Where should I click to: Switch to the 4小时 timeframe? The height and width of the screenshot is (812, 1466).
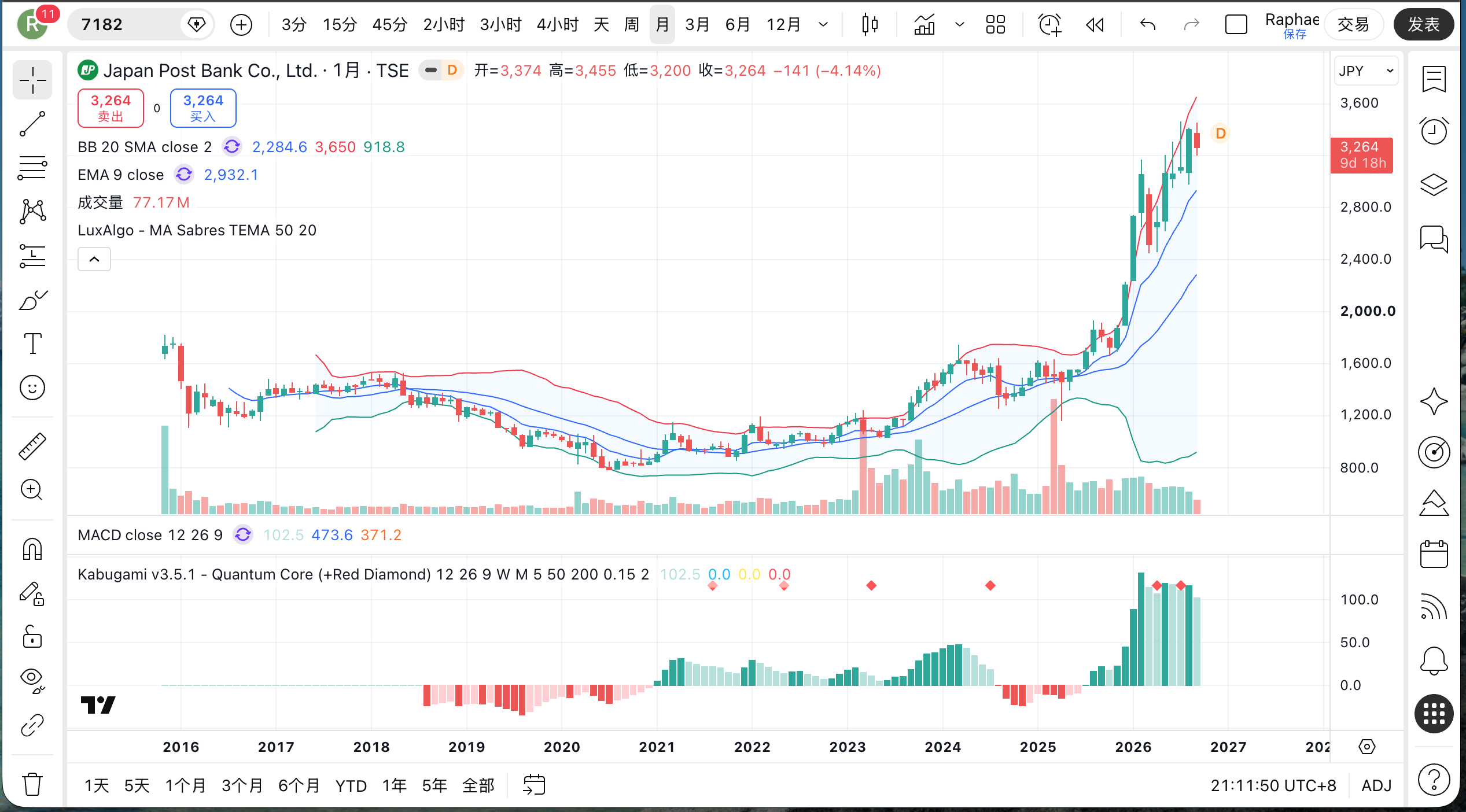pos(558,24)
